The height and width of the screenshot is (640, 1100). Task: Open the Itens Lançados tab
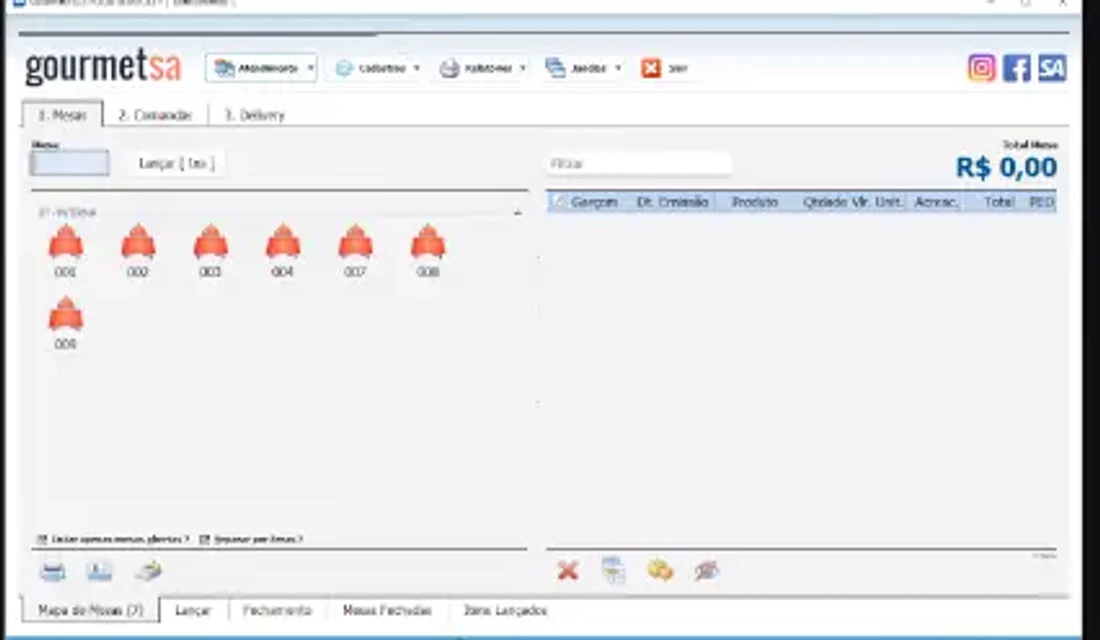505,611
